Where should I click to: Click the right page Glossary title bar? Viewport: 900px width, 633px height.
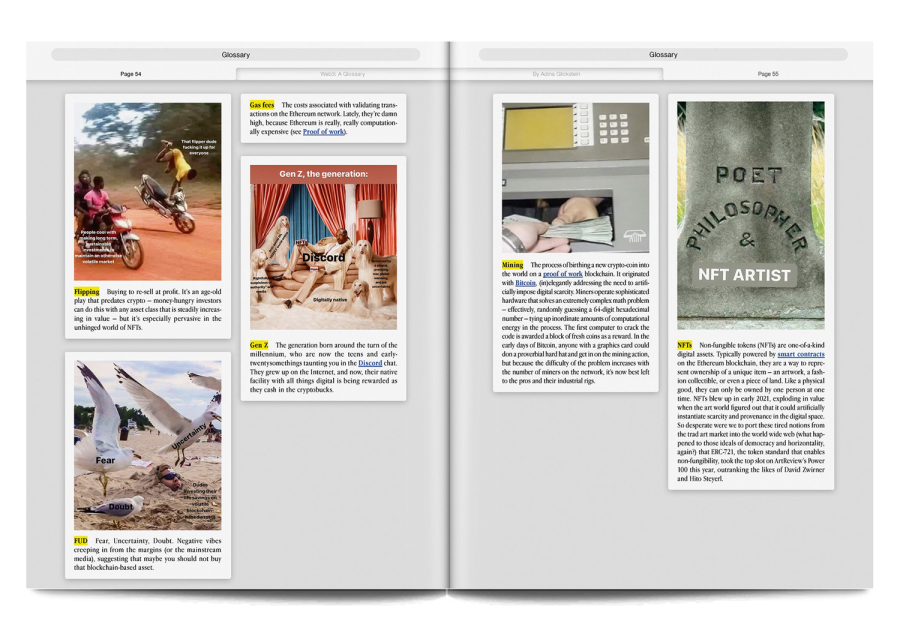[663, 54]
